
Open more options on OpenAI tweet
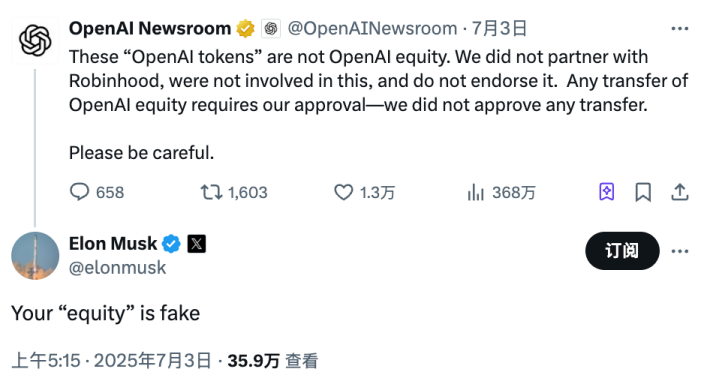point(680,29)
